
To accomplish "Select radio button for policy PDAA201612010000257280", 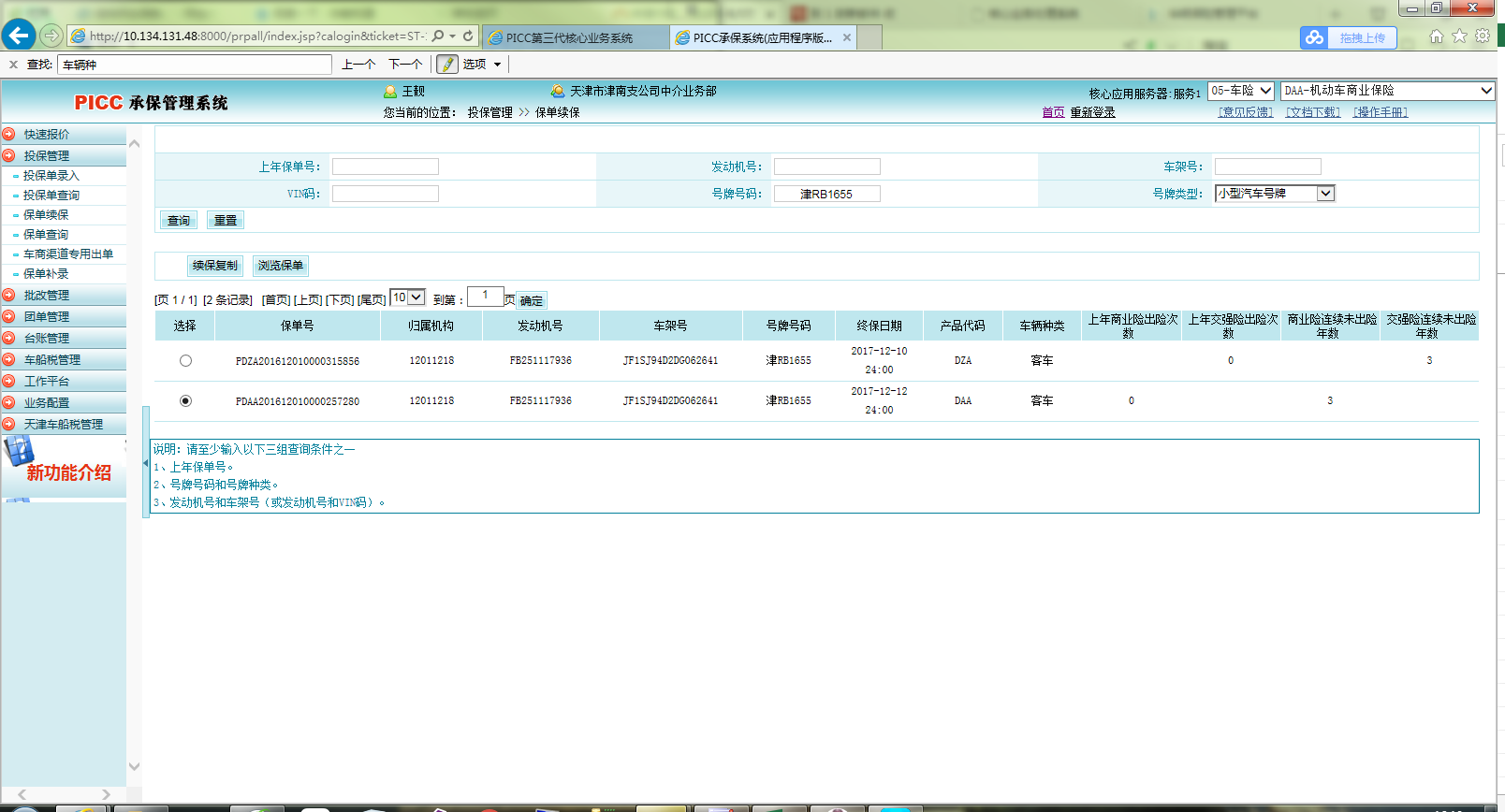I will (x=185, y=401).
